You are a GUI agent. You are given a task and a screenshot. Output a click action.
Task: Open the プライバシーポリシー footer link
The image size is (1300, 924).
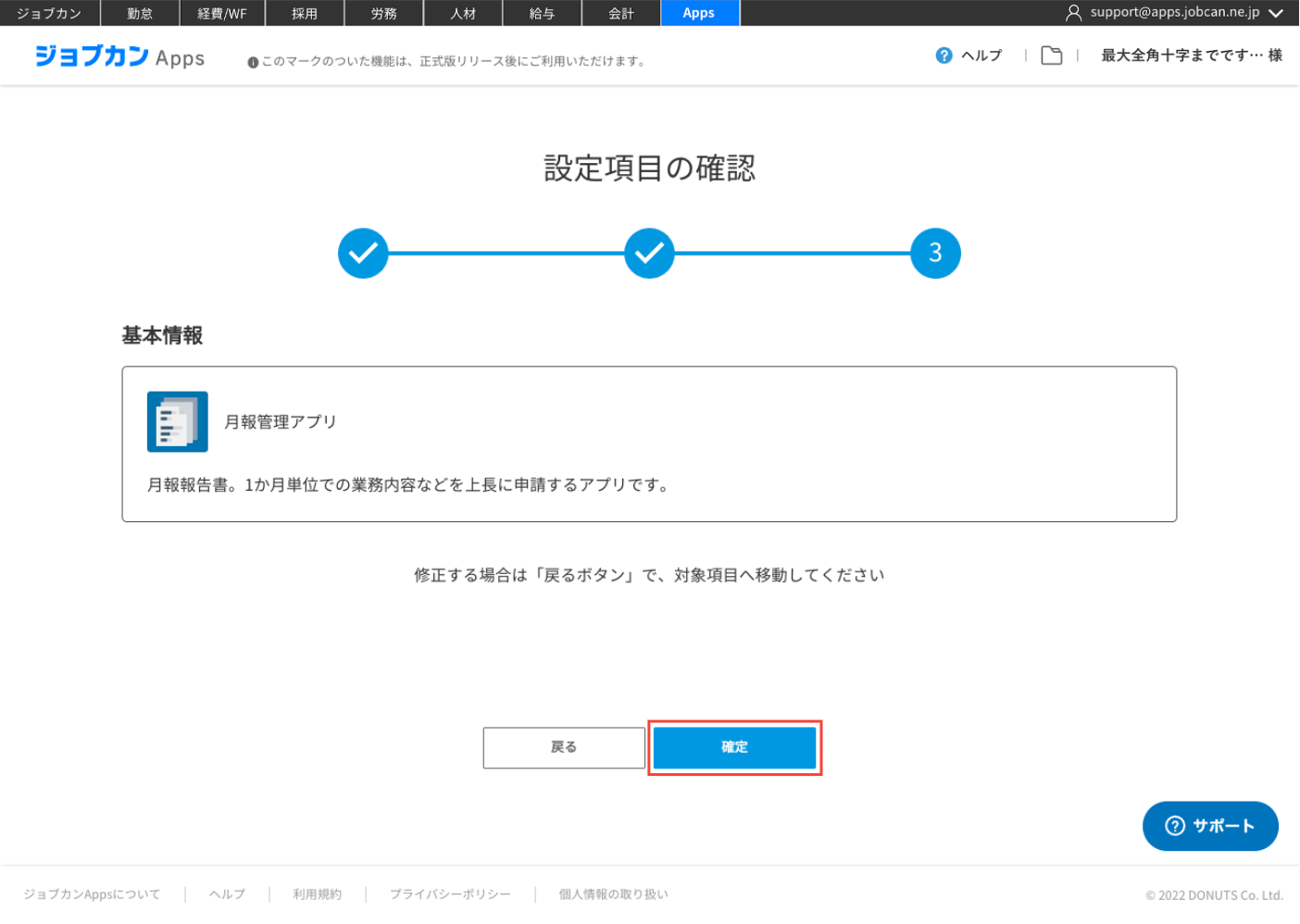coord(450,894)
